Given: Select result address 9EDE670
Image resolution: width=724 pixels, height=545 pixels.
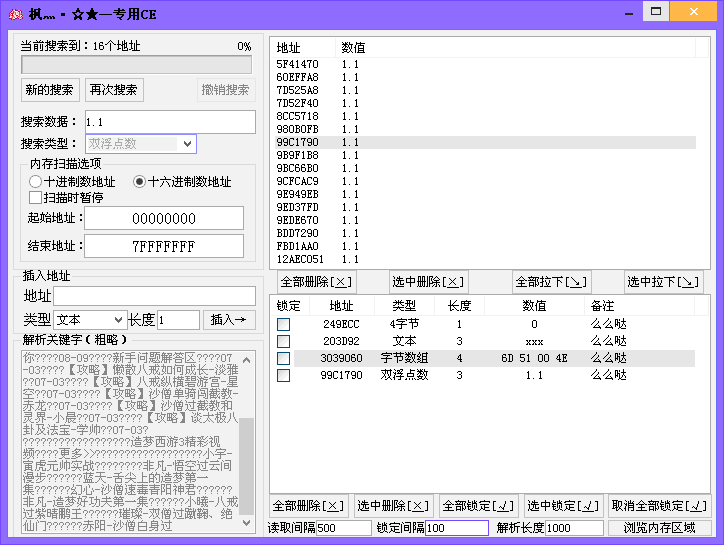Looking at the screenshot, I should point(297,220).
